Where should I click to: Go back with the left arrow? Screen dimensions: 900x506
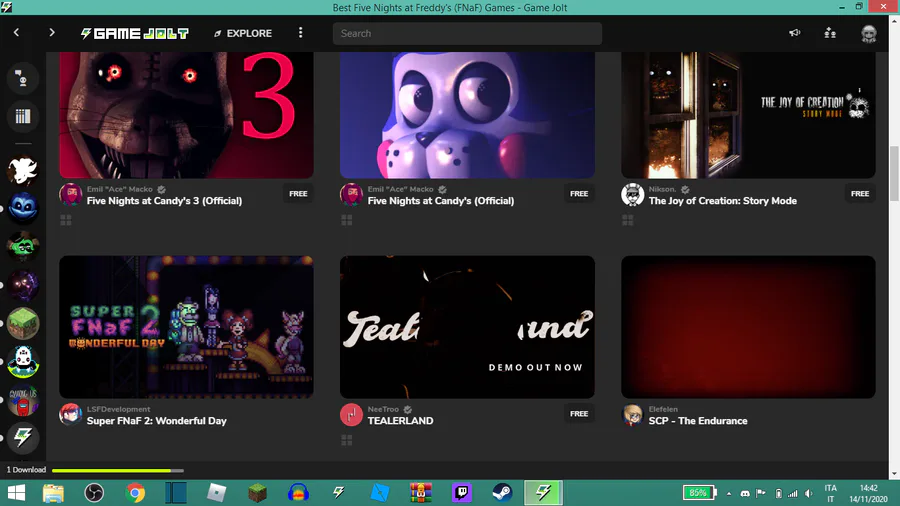click(x=17, y=33)
